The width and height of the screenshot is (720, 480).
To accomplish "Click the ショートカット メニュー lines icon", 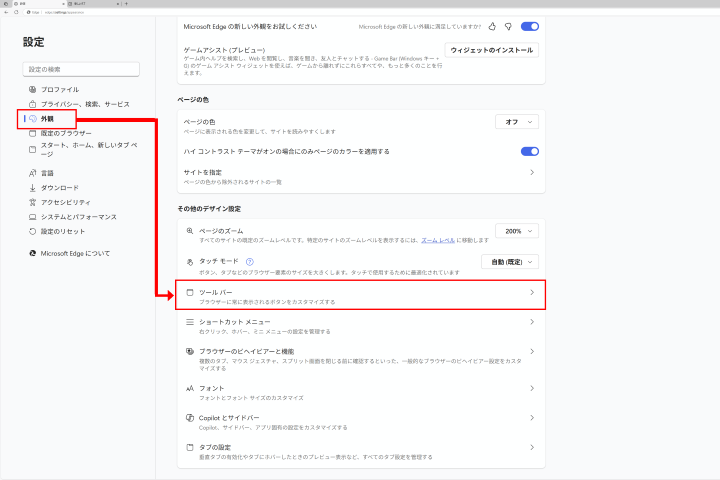I will pos(190,322).
